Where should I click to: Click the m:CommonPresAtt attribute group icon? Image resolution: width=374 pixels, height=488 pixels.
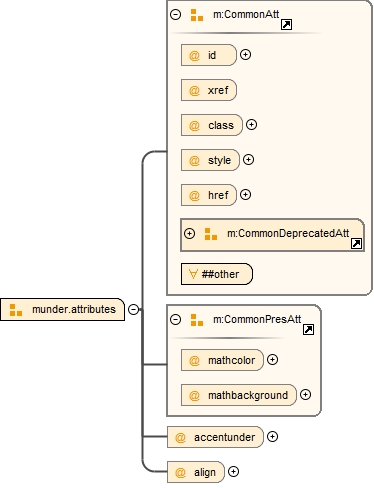pyautogui.click(x=197, y=320)
